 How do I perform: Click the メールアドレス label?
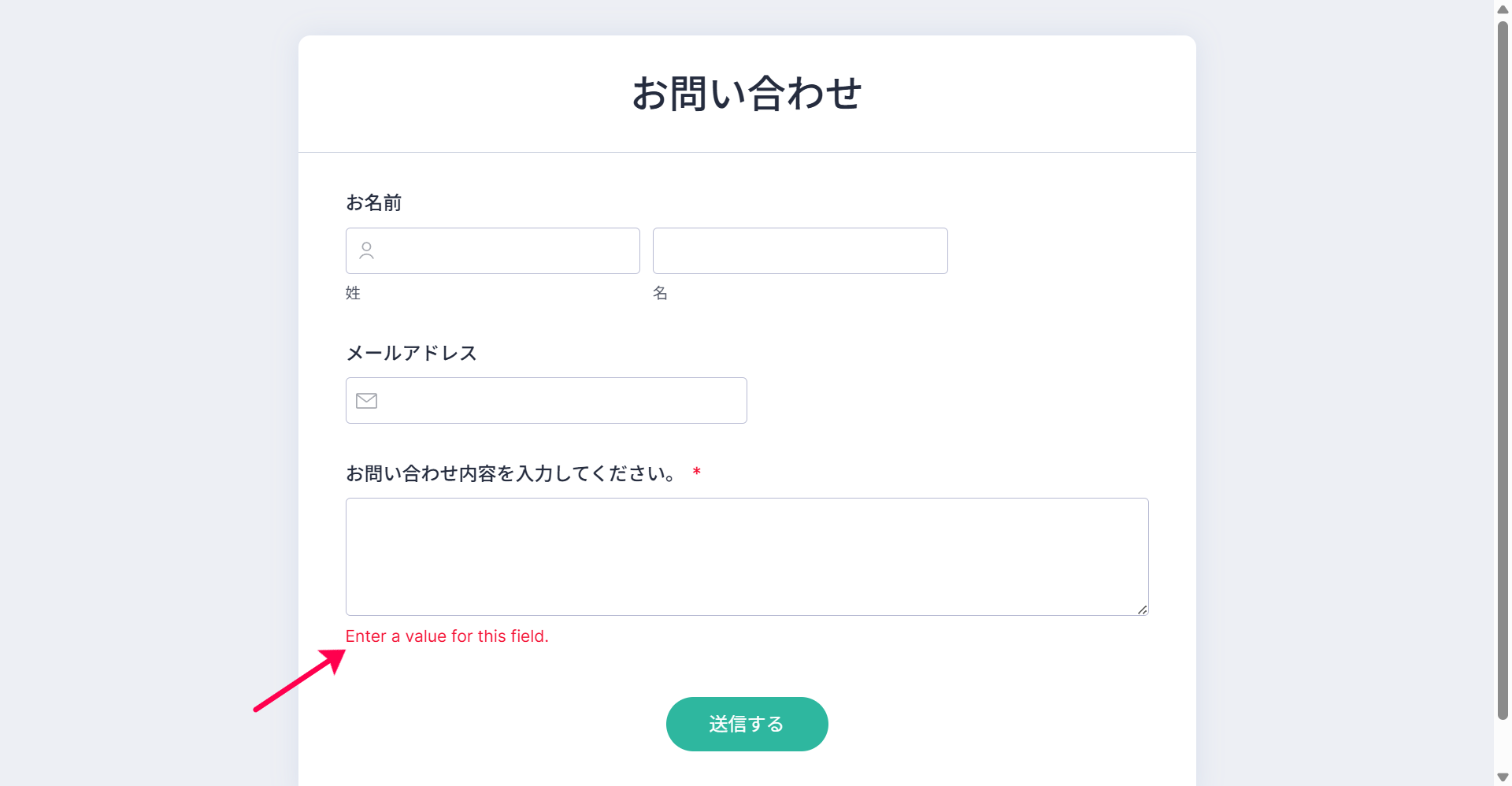click(x=412, y=353)
